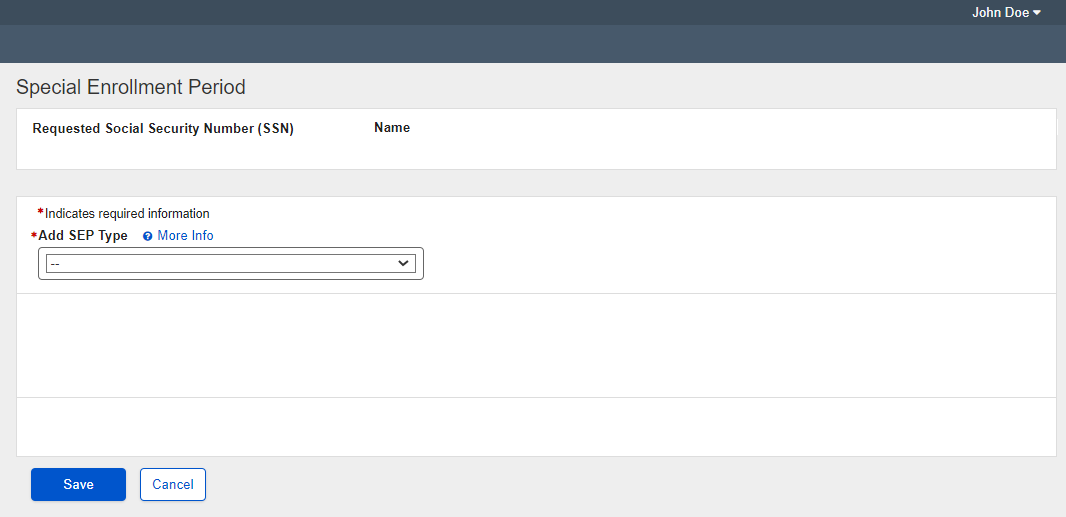Screen dimensions: 1066x517
Task: Click the Indicates required information text
Action: [x=127, y=213]
